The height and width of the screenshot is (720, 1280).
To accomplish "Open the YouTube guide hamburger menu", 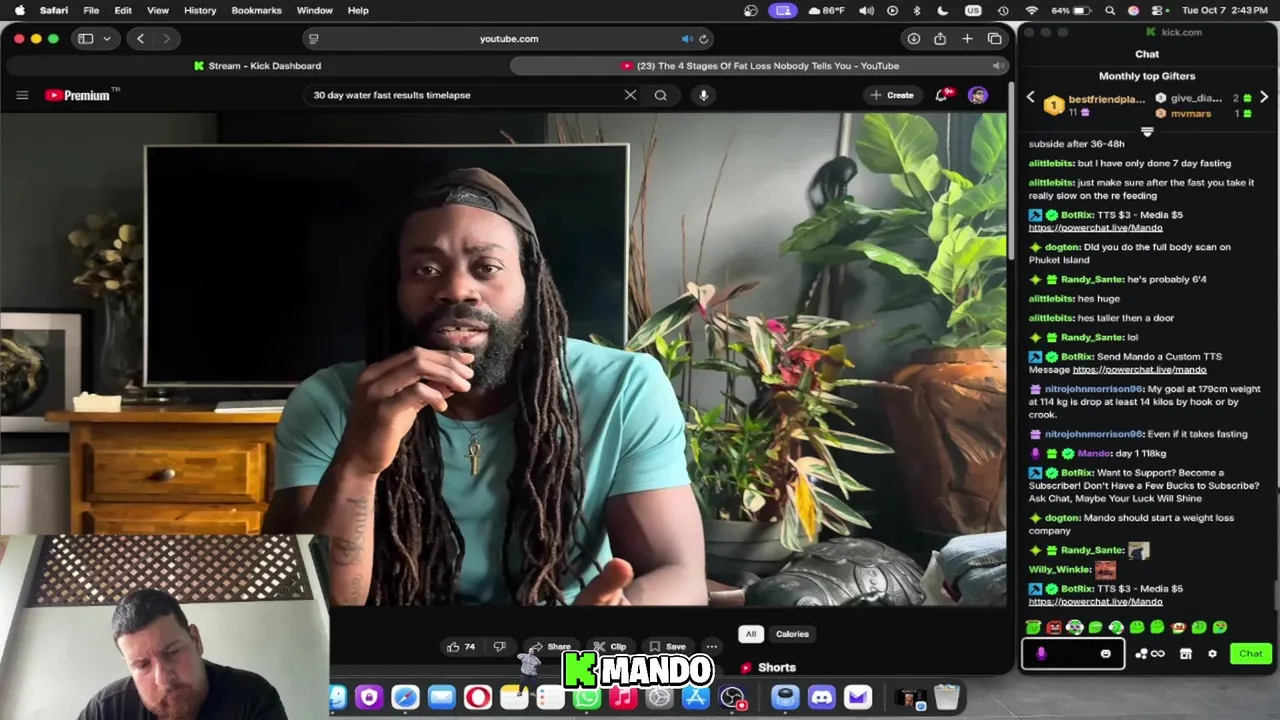I will pyautogui.click(x=22, y=95).
